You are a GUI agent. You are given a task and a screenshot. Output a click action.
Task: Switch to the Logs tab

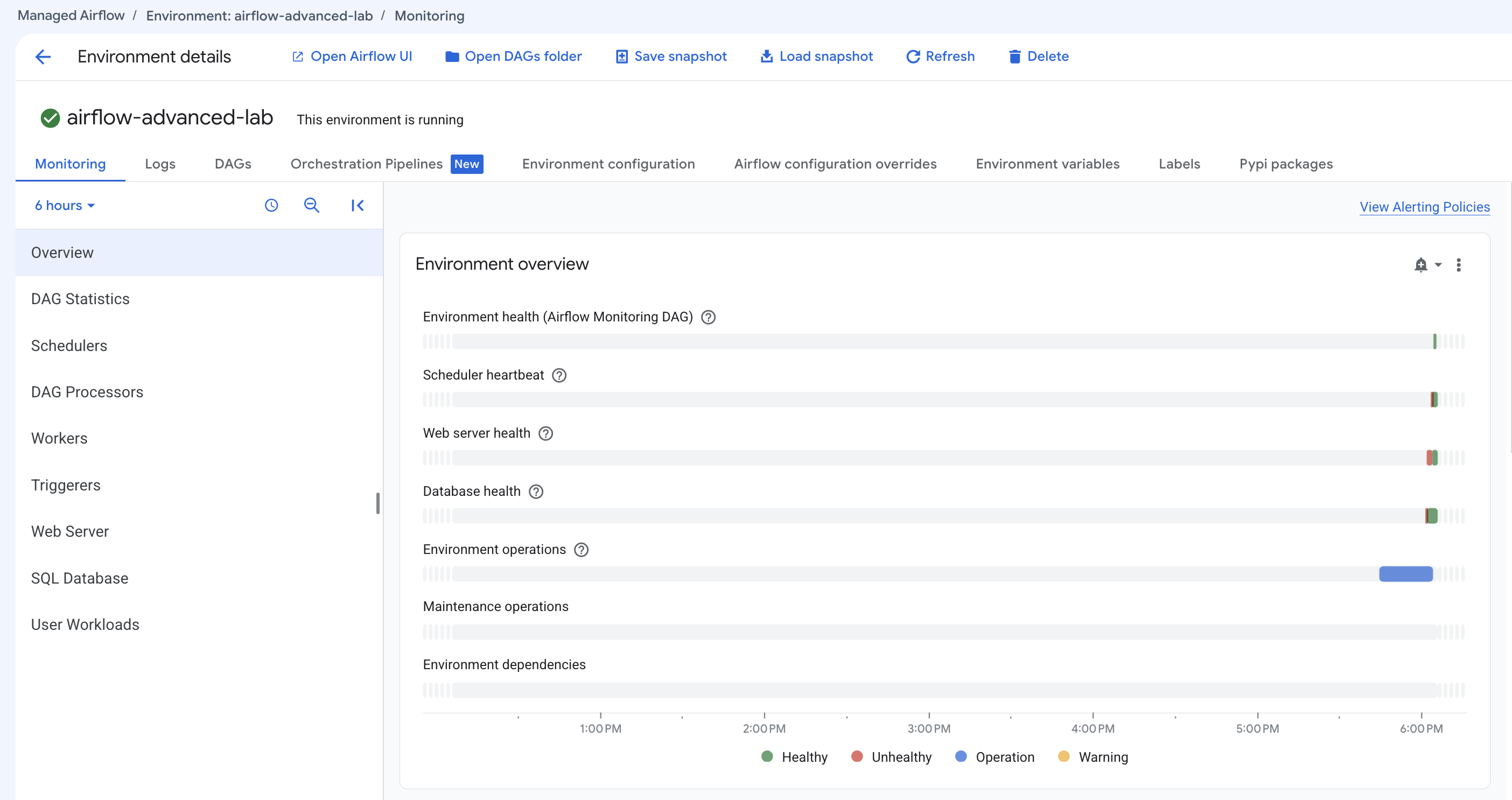(x=160, y=164)
